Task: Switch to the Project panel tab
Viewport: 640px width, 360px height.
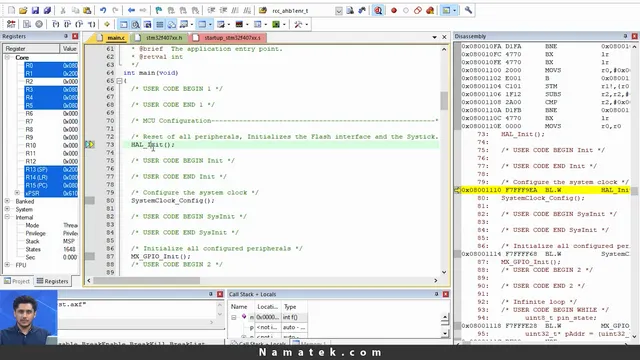Action: coord(17,281)
